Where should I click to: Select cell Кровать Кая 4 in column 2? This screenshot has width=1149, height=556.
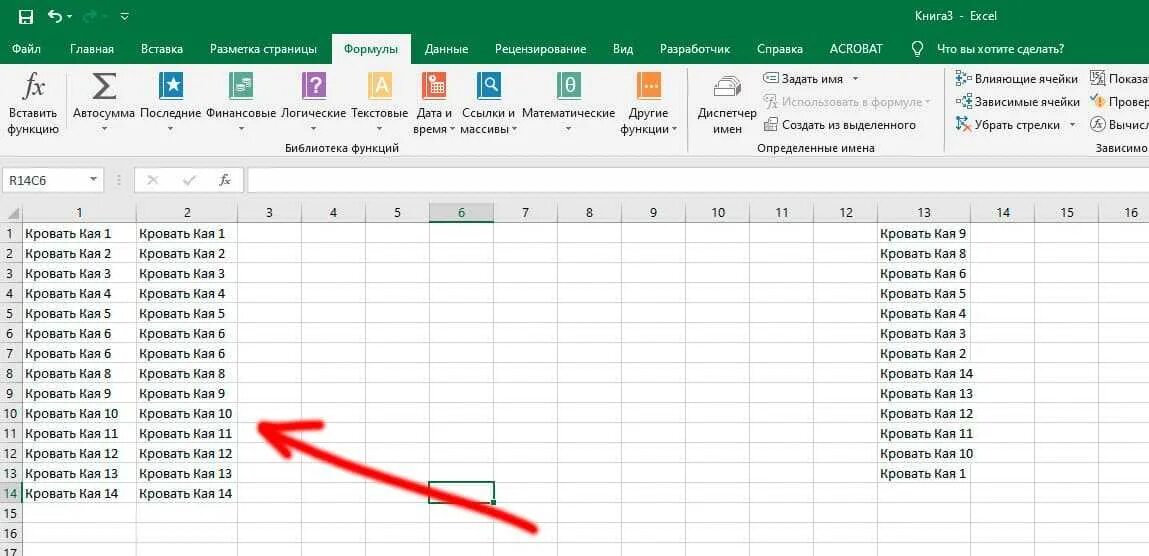tap(187, 294)
